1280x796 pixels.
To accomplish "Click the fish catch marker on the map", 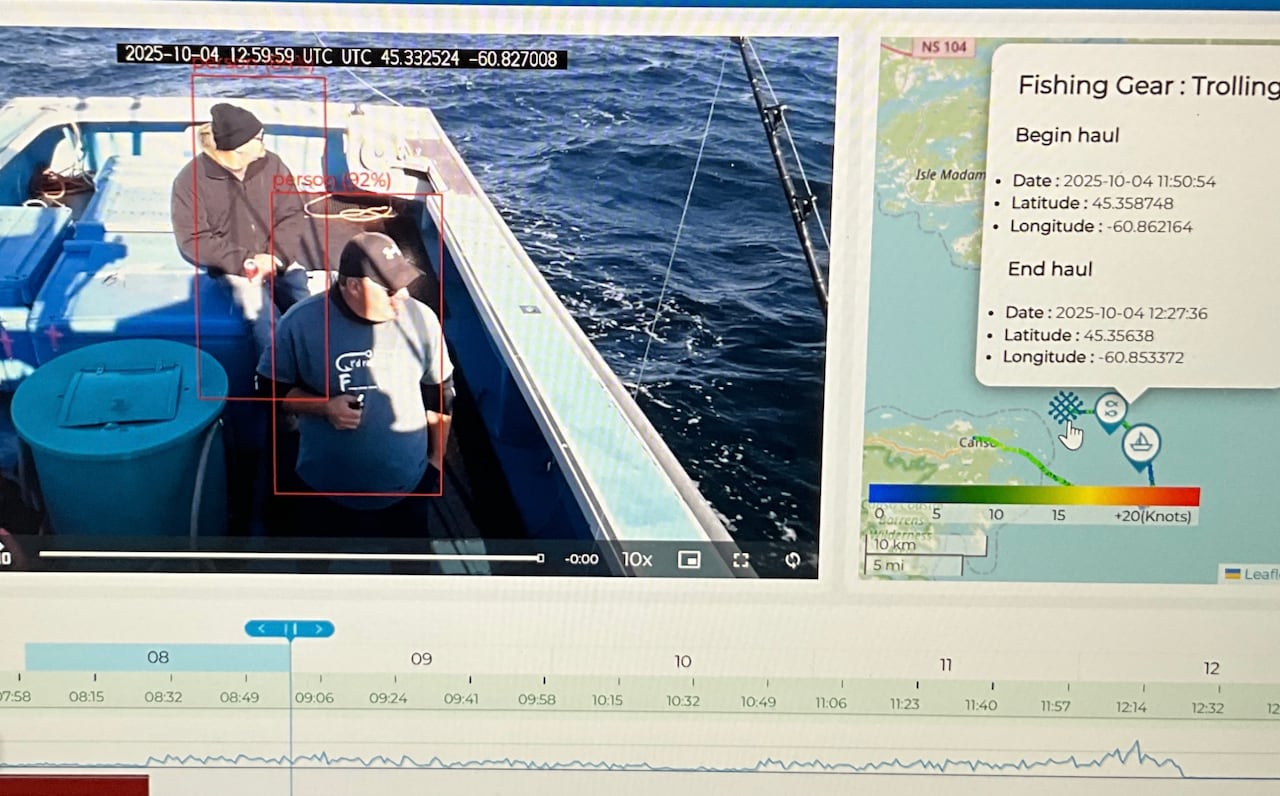I will (1110, 408).
